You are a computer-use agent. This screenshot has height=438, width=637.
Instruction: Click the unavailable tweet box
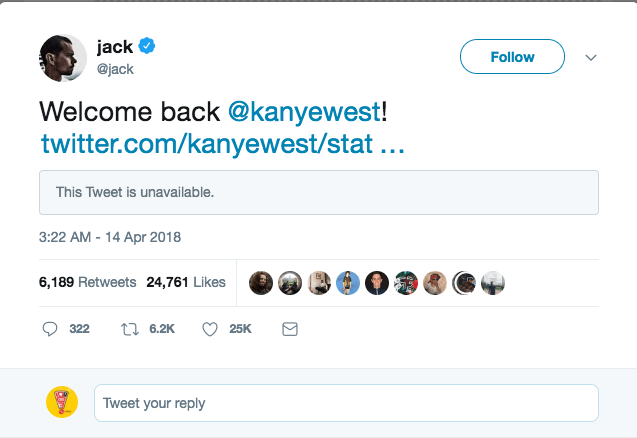click(318, 192)
